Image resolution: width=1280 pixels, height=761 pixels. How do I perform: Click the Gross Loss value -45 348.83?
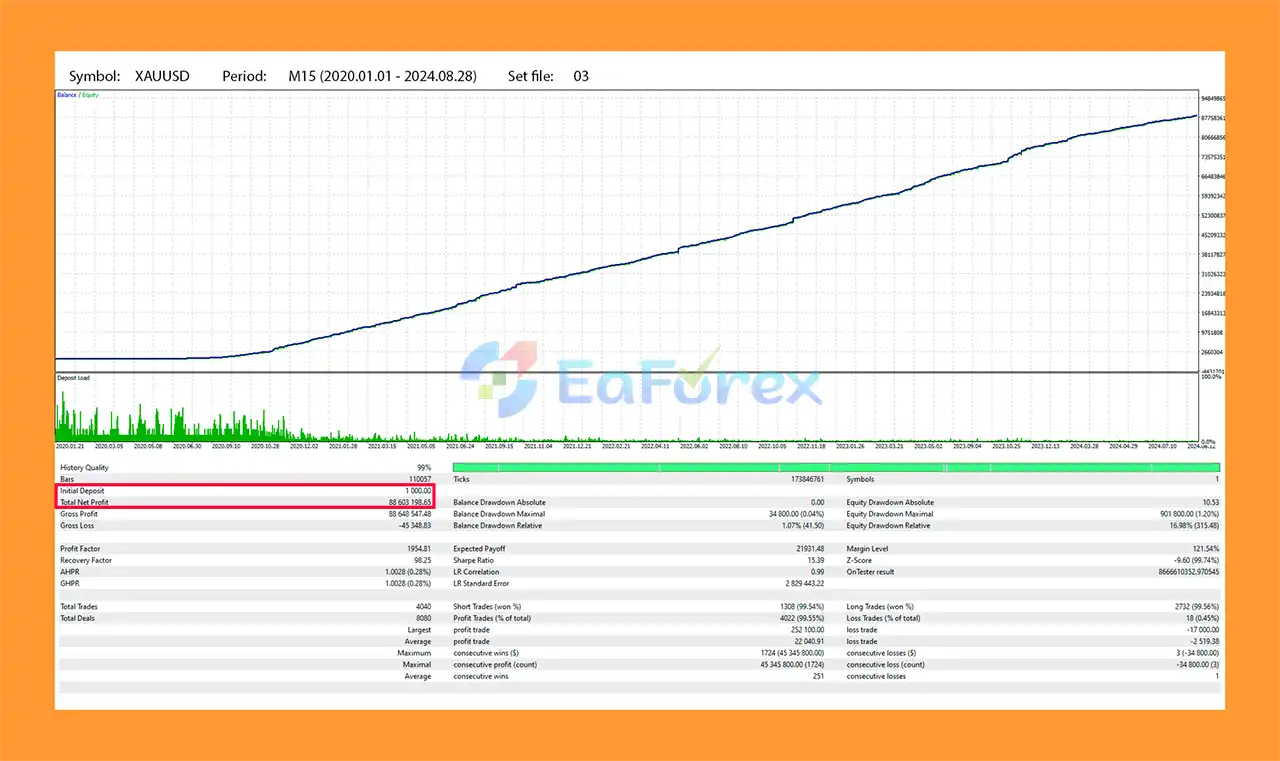415,525
